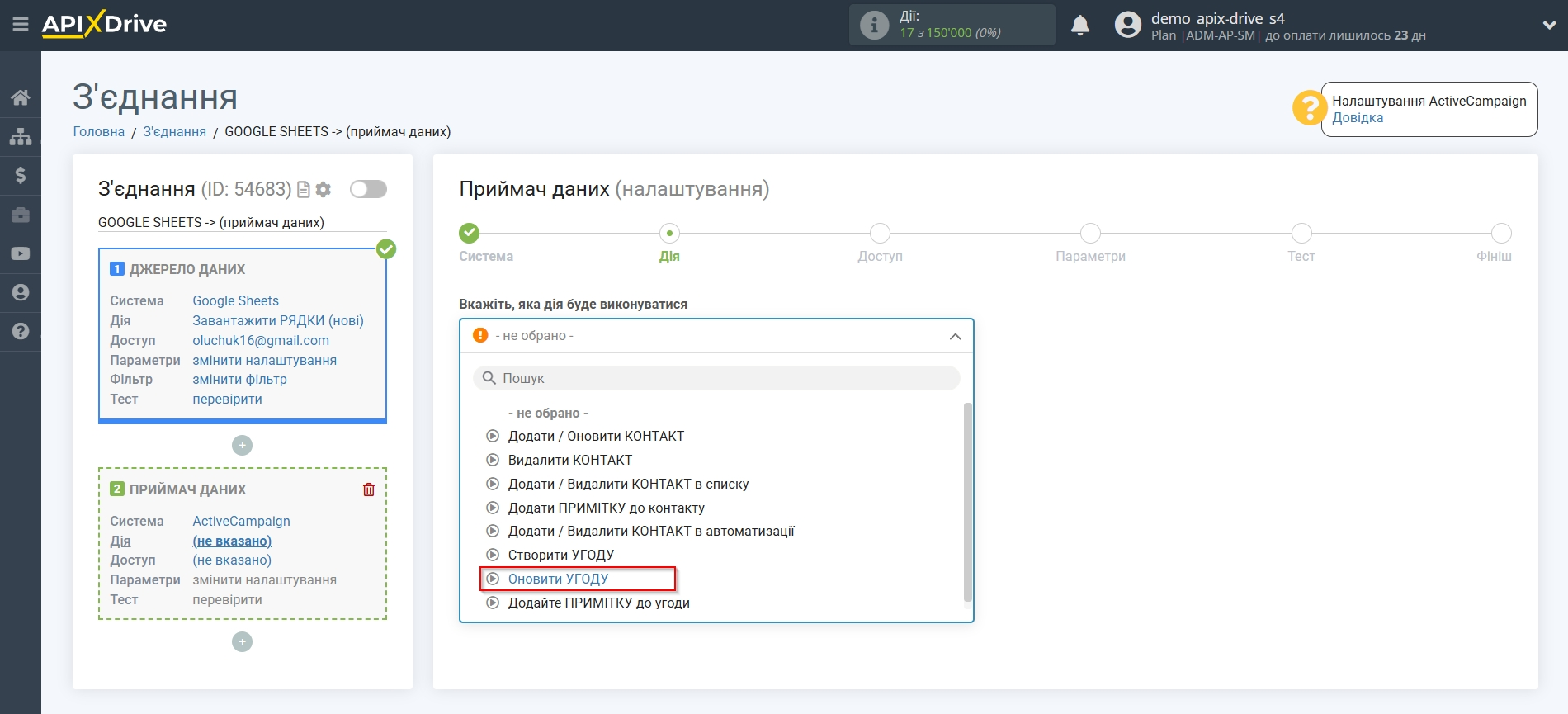Open the connection notes document icon
This screenshot has height=714, width=1568.
[304, 190]
